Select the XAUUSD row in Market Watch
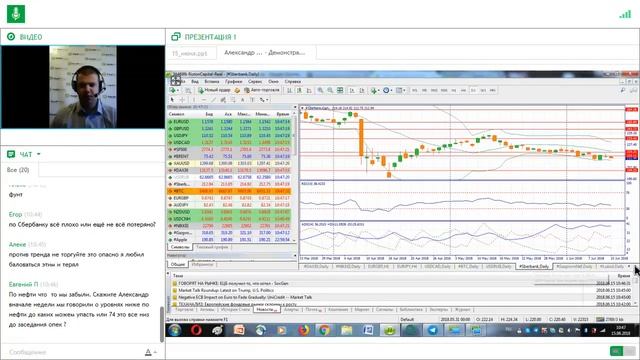 (229, 163)
